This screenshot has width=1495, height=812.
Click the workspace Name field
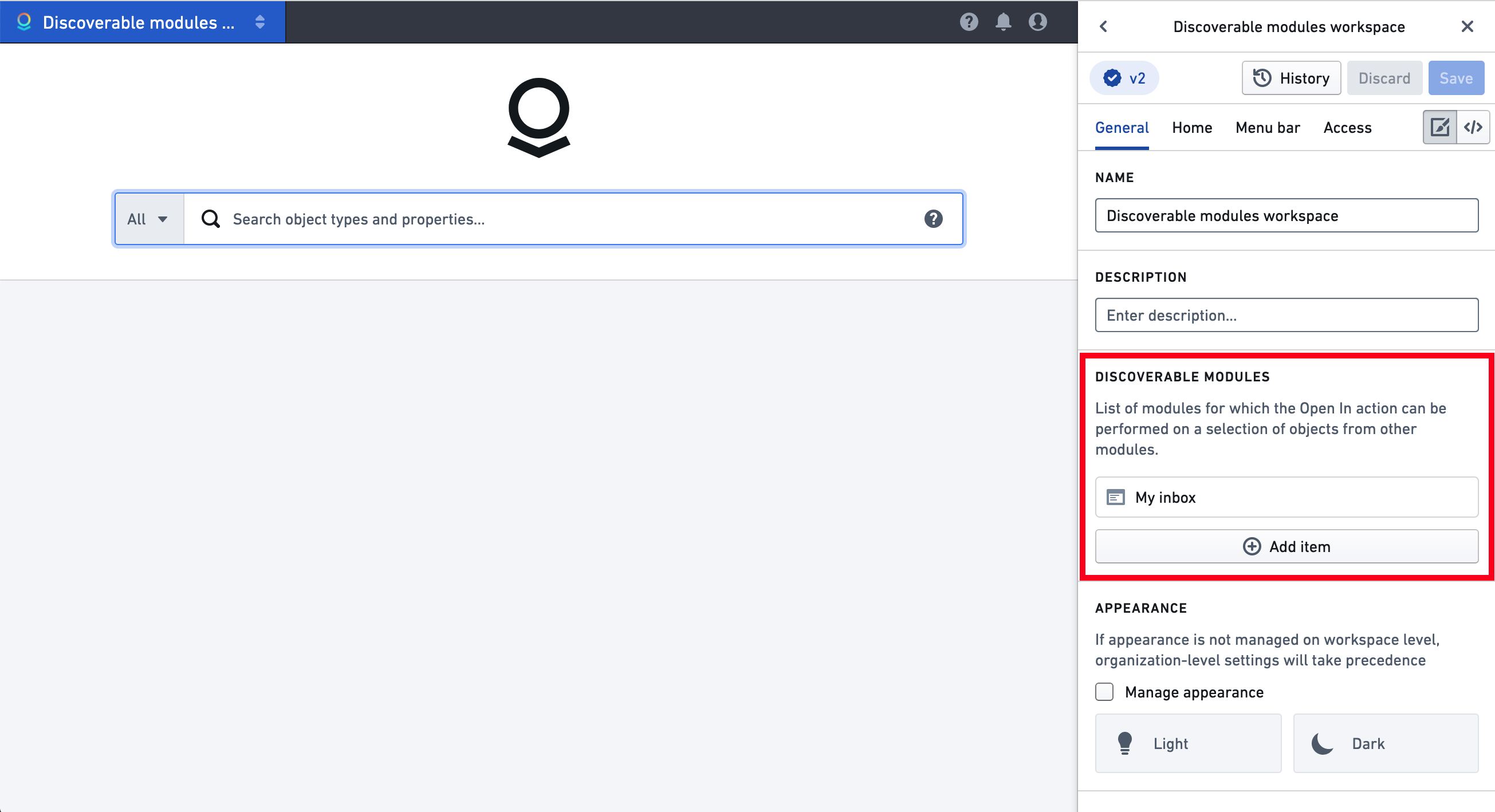coord(1287,216)
